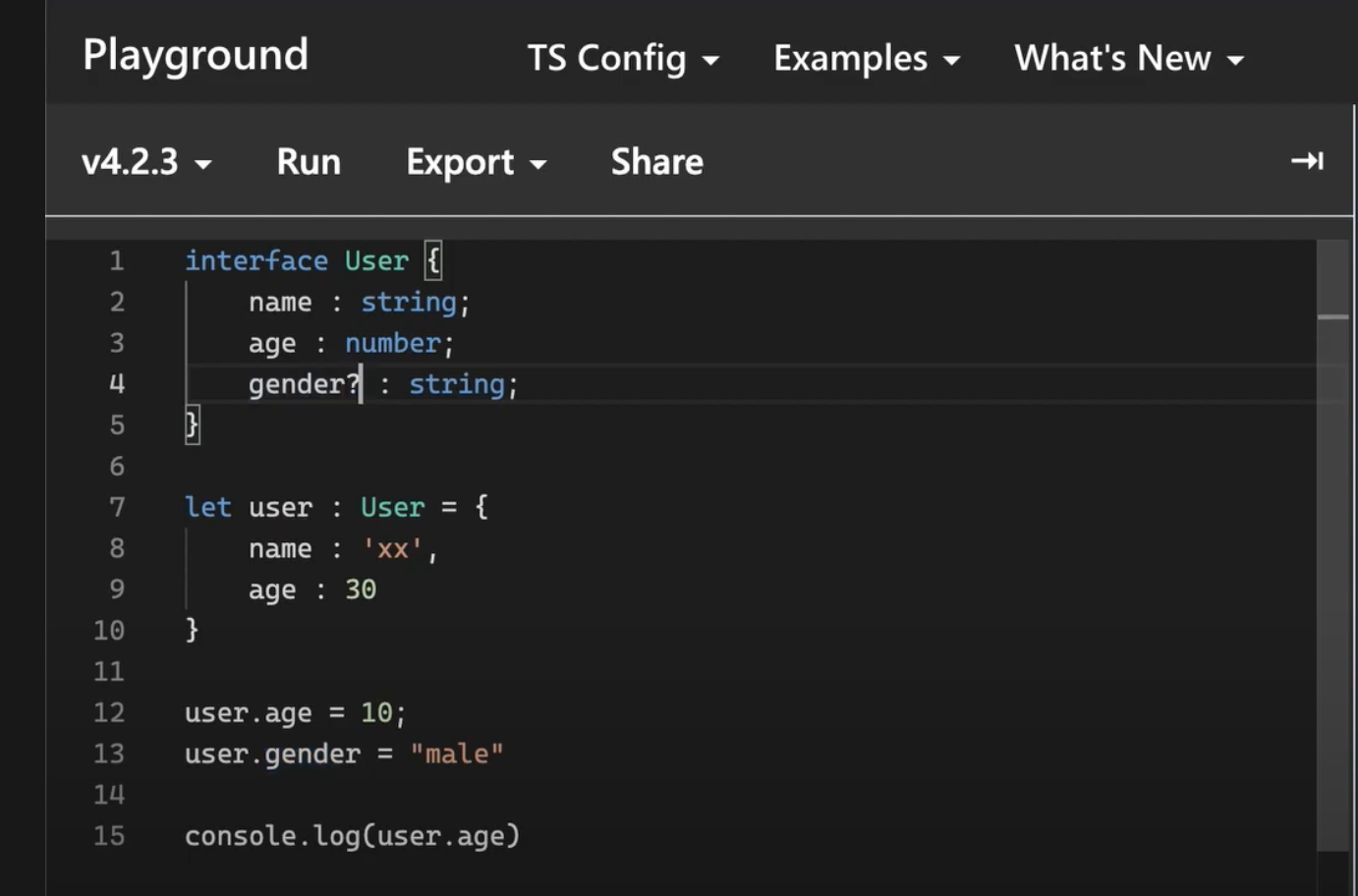Click 'user.age = 10;' assignment line
Screen dimensions: 1358x896
(296, 713)
